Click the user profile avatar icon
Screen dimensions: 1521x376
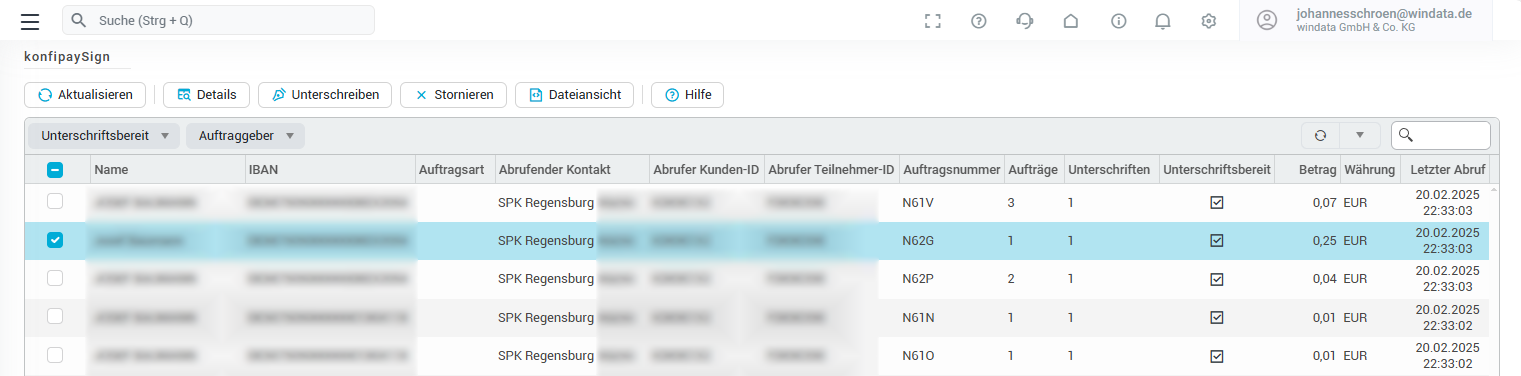click(1267, 21)
